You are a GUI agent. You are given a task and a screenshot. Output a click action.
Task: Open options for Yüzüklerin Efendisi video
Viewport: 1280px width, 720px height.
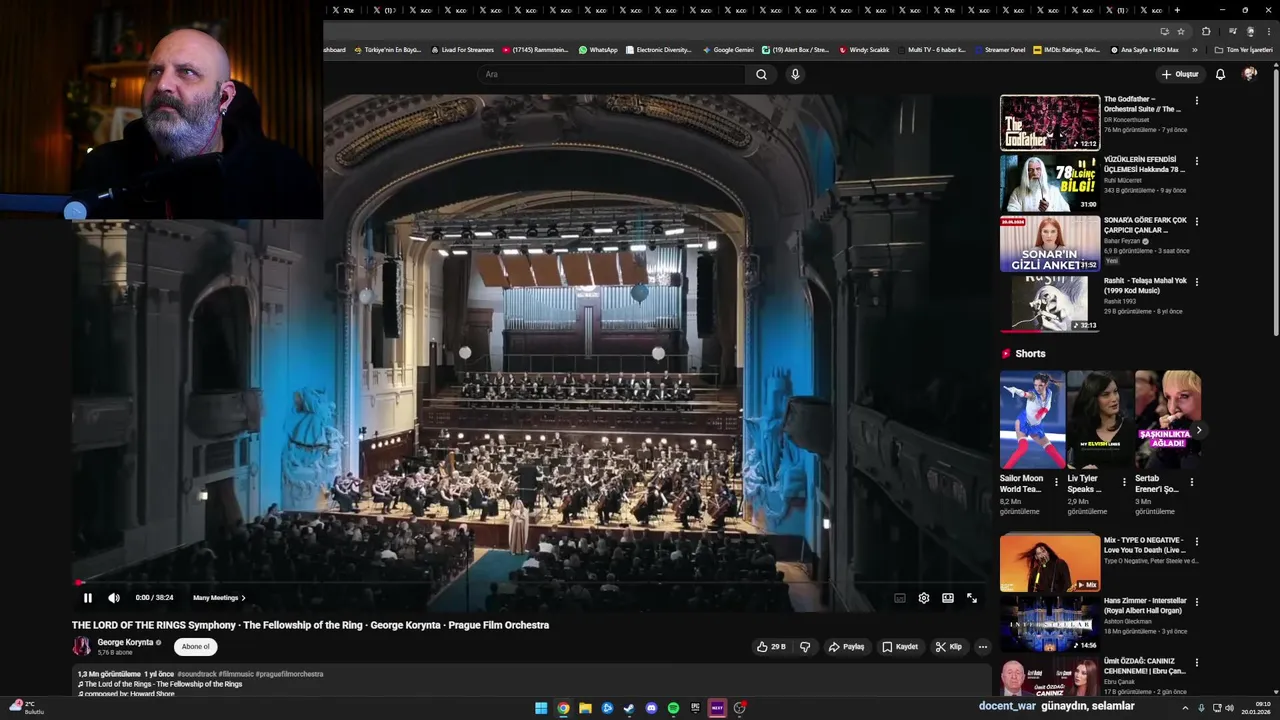(1196, 161)
